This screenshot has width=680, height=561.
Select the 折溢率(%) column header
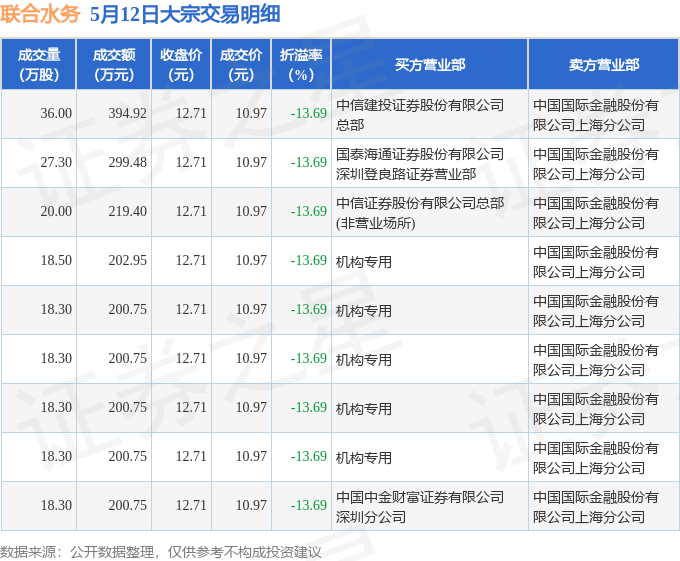(301, 65)
